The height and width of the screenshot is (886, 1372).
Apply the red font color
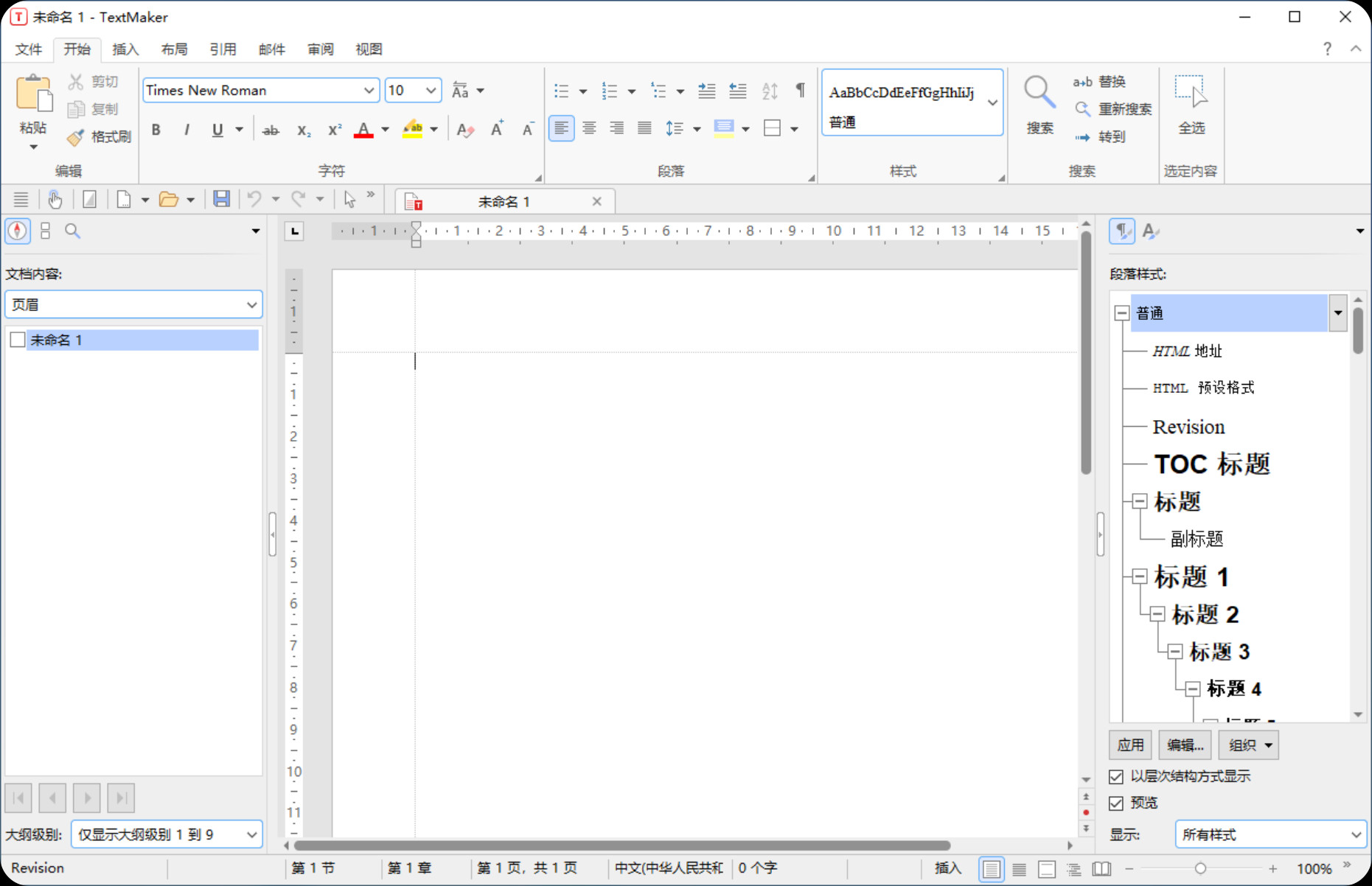point(363,130)
